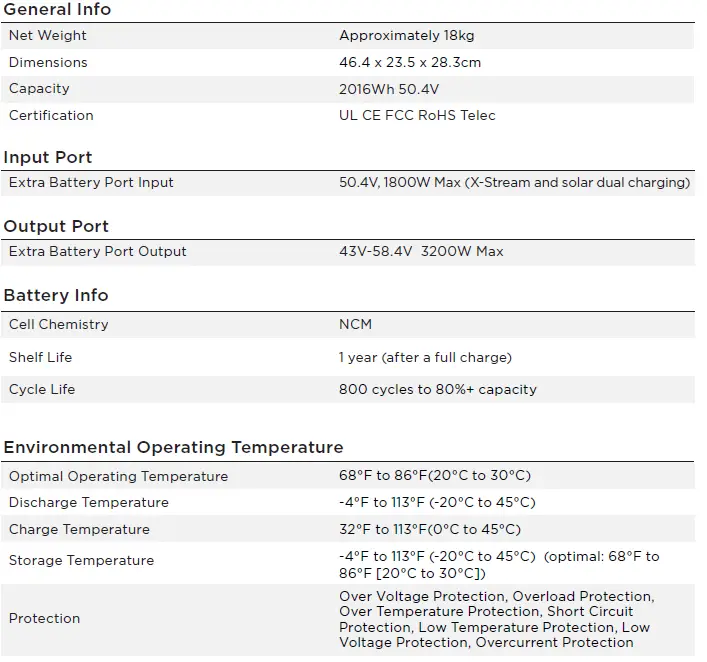Image resolution: width=707 pixels, height=662 pixels.
Task: Click the Shelf Life row label
Action: coord(41,357)
